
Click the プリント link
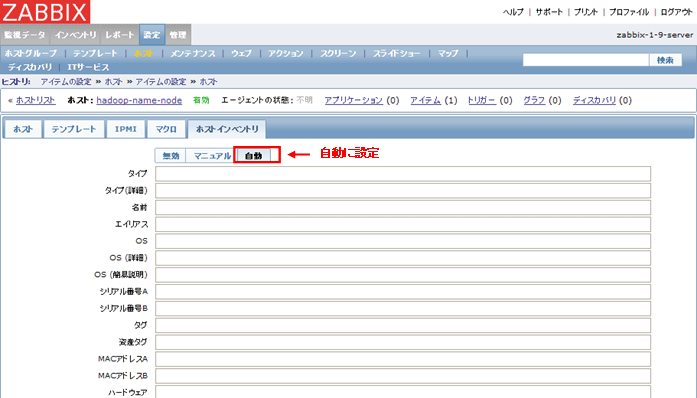tap(586, 12)
